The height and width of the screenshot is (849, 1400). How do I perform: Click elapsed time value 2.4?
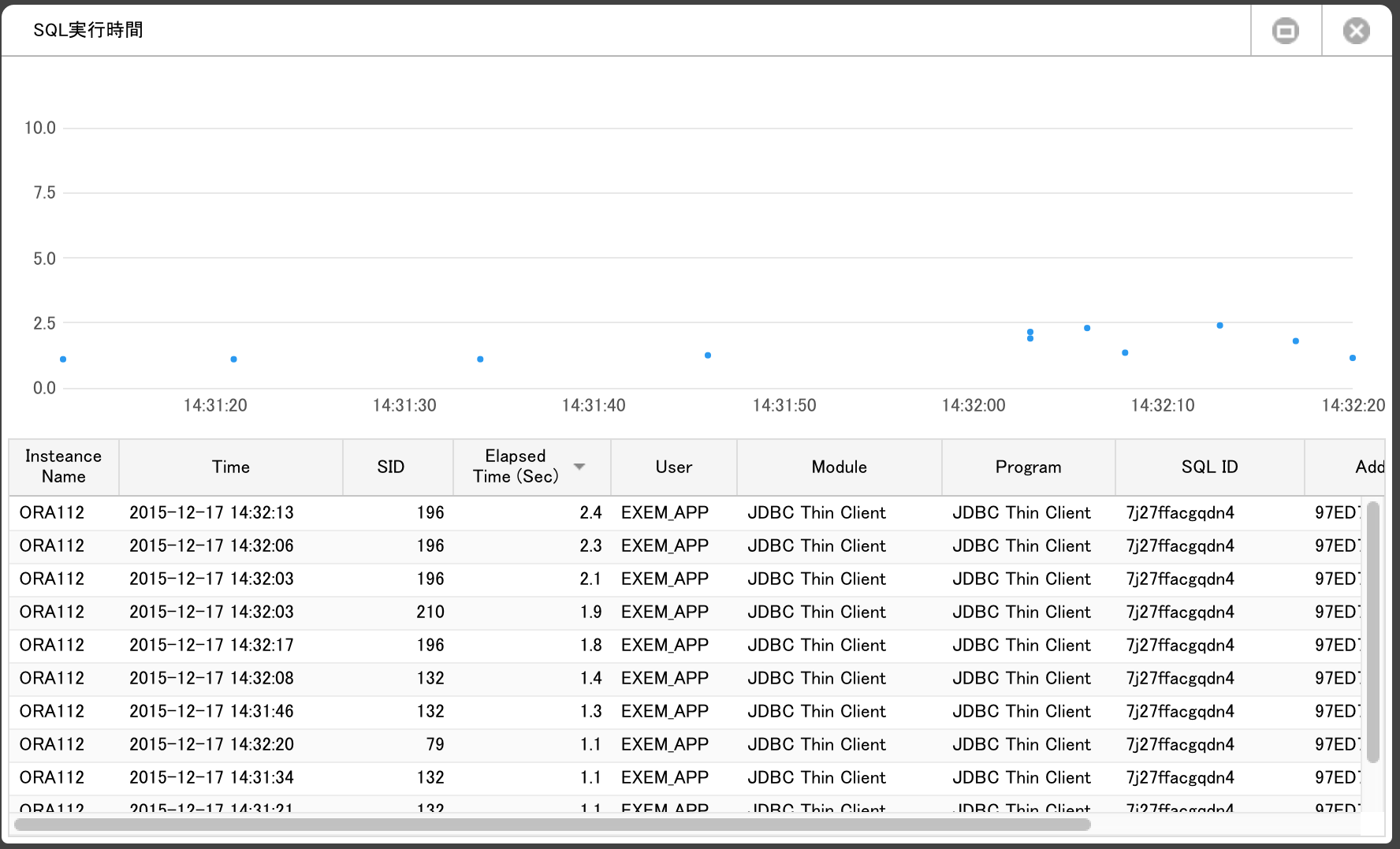coord(590,512)
